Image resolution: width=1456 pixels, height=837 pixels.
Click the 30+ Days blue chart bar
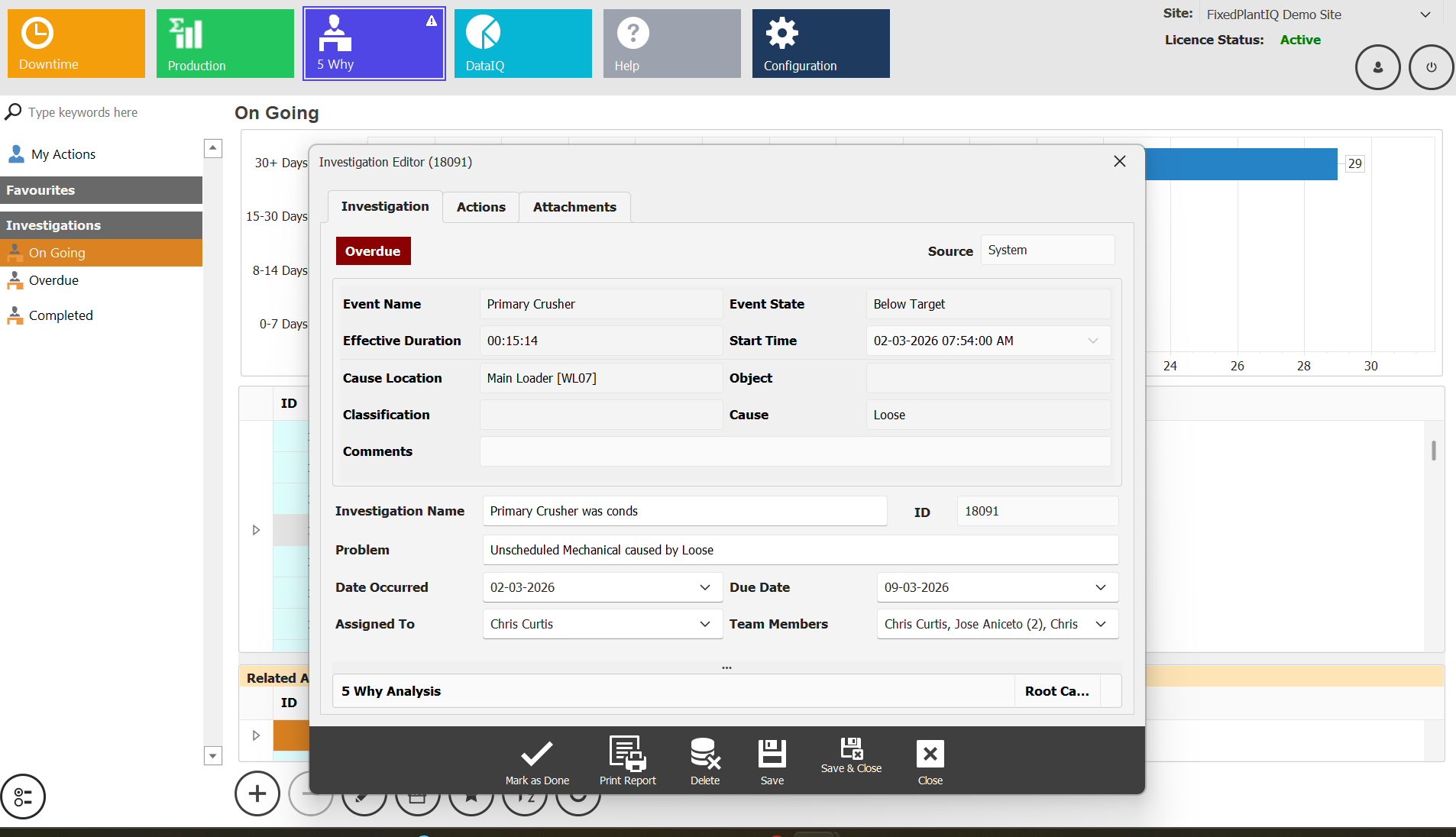[1241, 163]
